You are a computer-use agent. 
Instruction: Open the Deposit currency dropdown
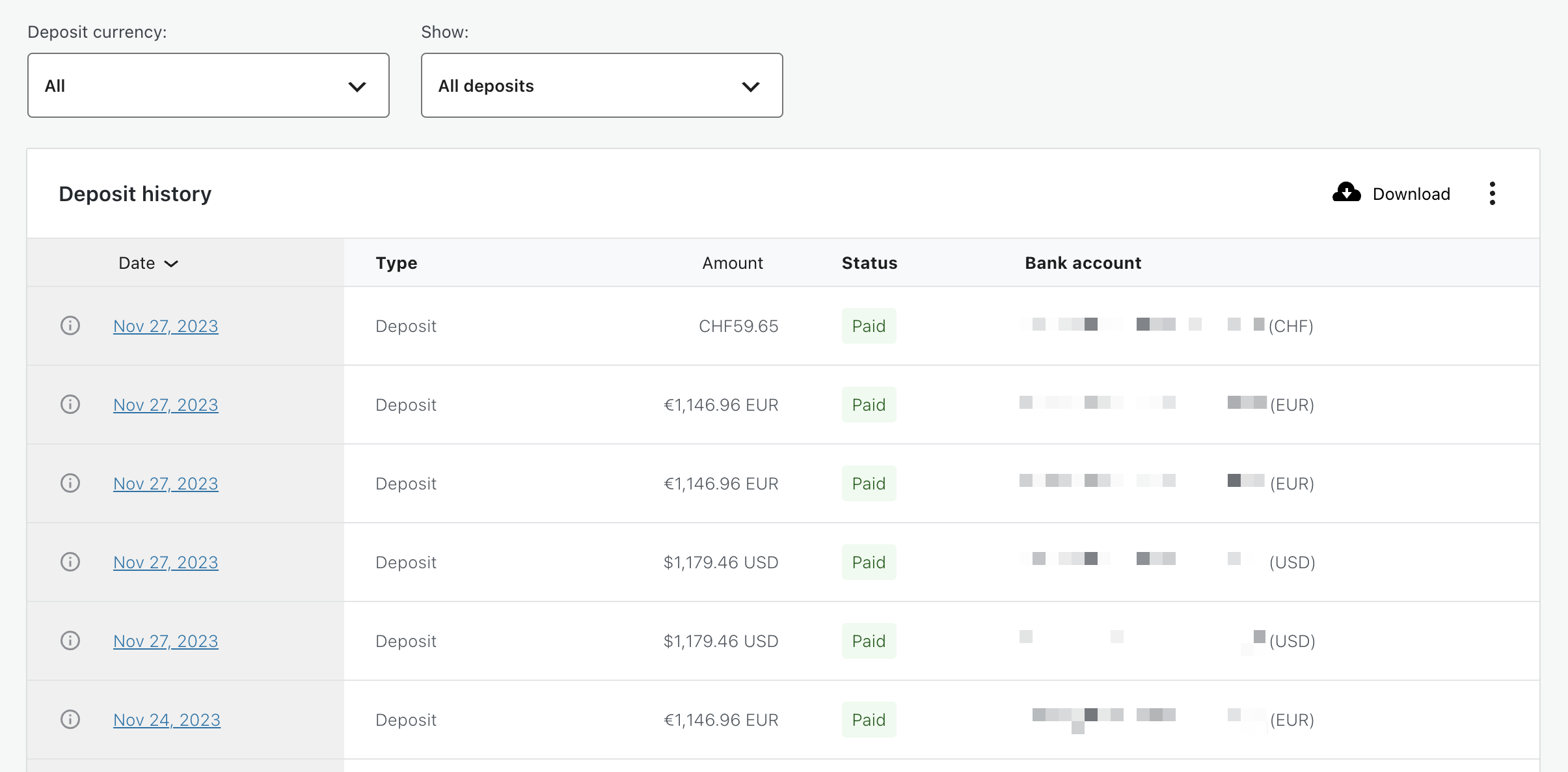coord(208,85)
